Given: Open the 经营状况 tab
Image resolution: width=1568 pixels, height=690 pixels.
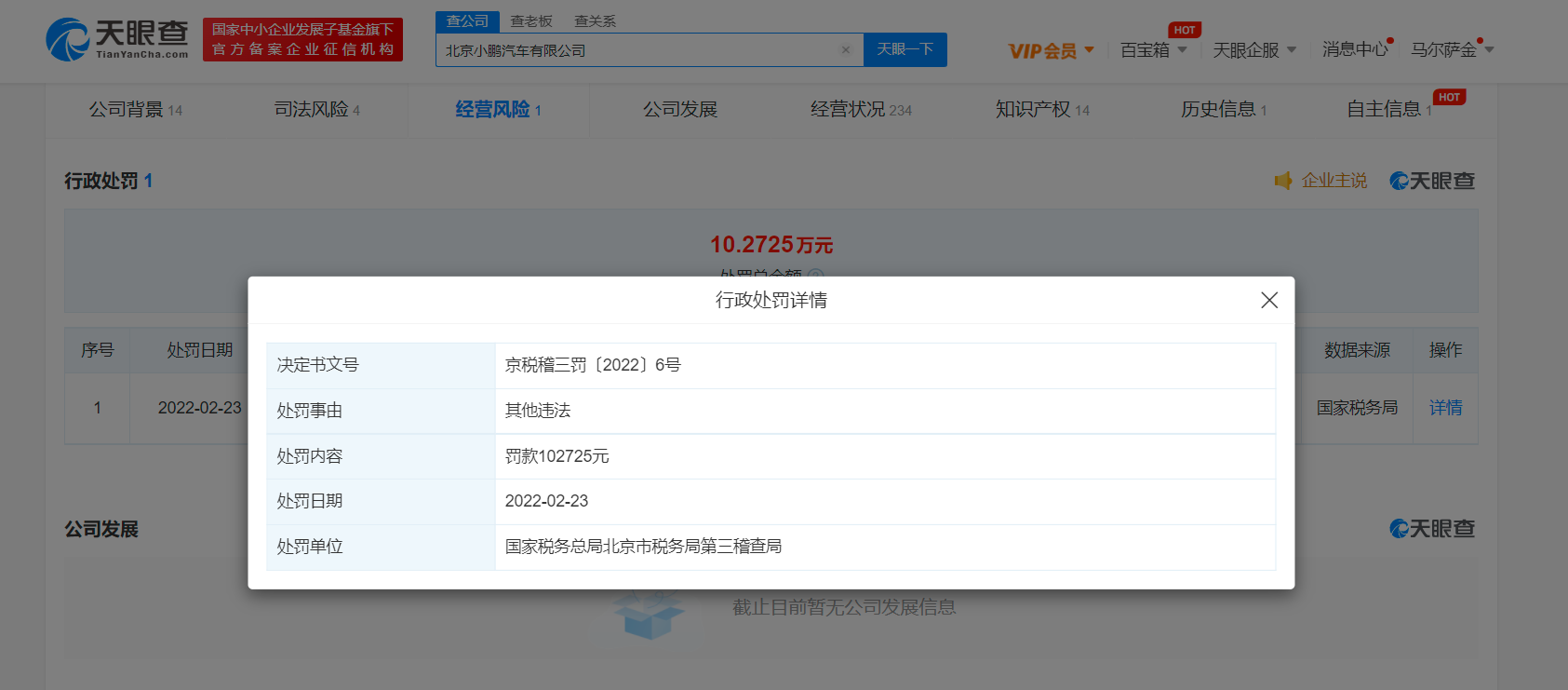Looking at the screenshot, I should coord(861,110).
